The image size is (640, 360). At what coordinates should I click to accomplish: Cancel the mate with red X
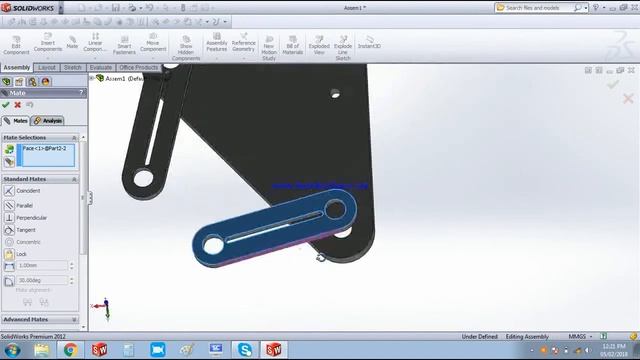coord(18,105)
